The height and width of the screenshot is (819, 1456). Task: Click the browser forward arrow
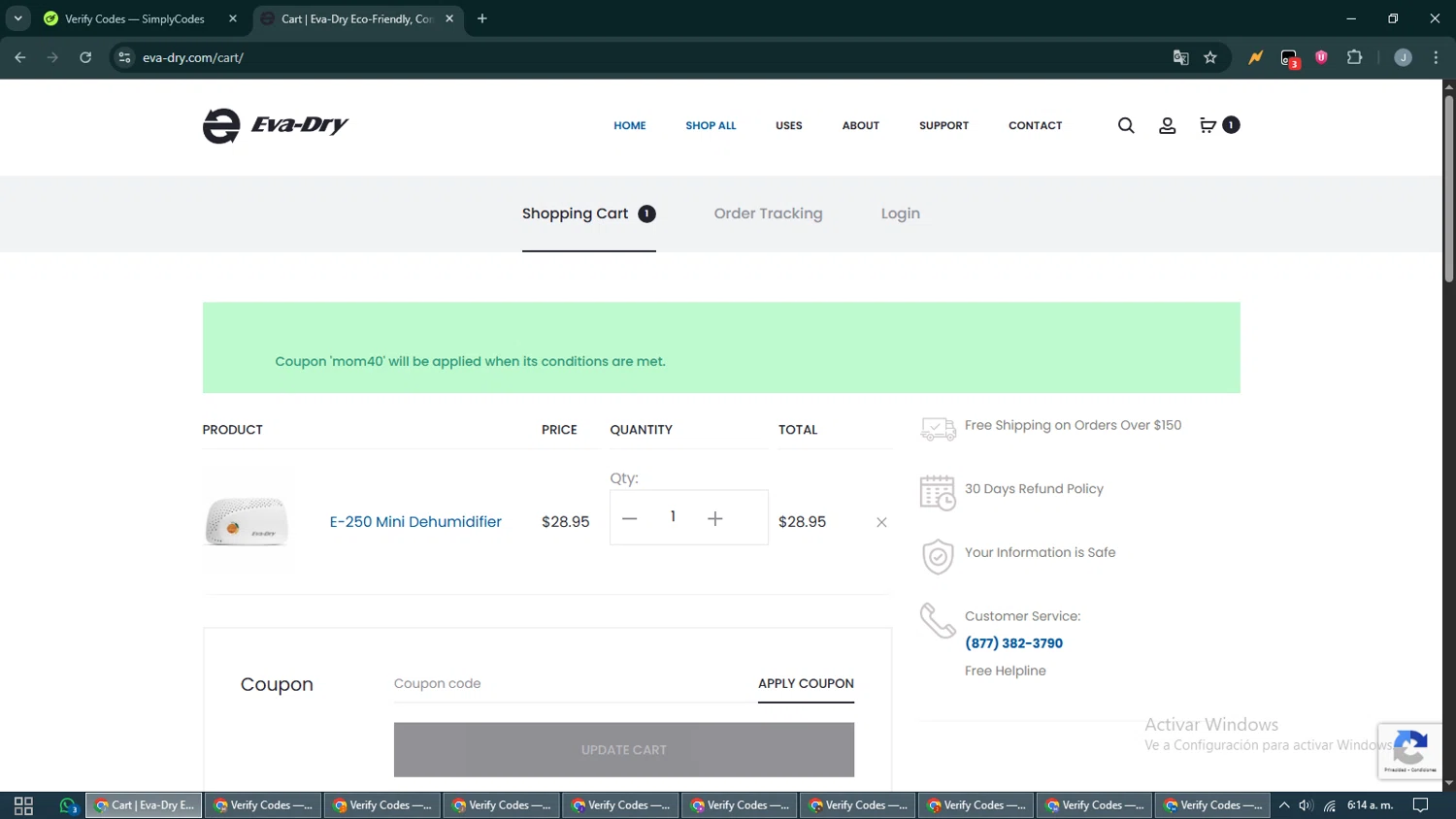pyautogui.click(x=52, y=57)
